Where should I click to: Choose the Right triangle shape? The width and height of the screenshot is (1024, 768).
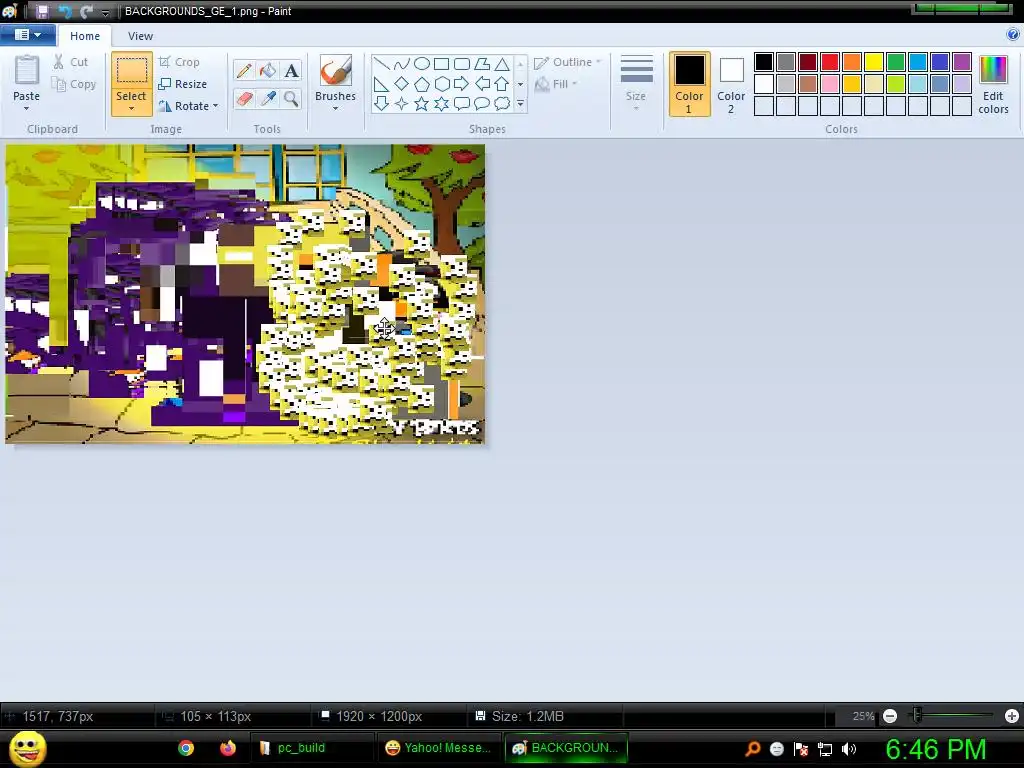click(x=382, y=84)
